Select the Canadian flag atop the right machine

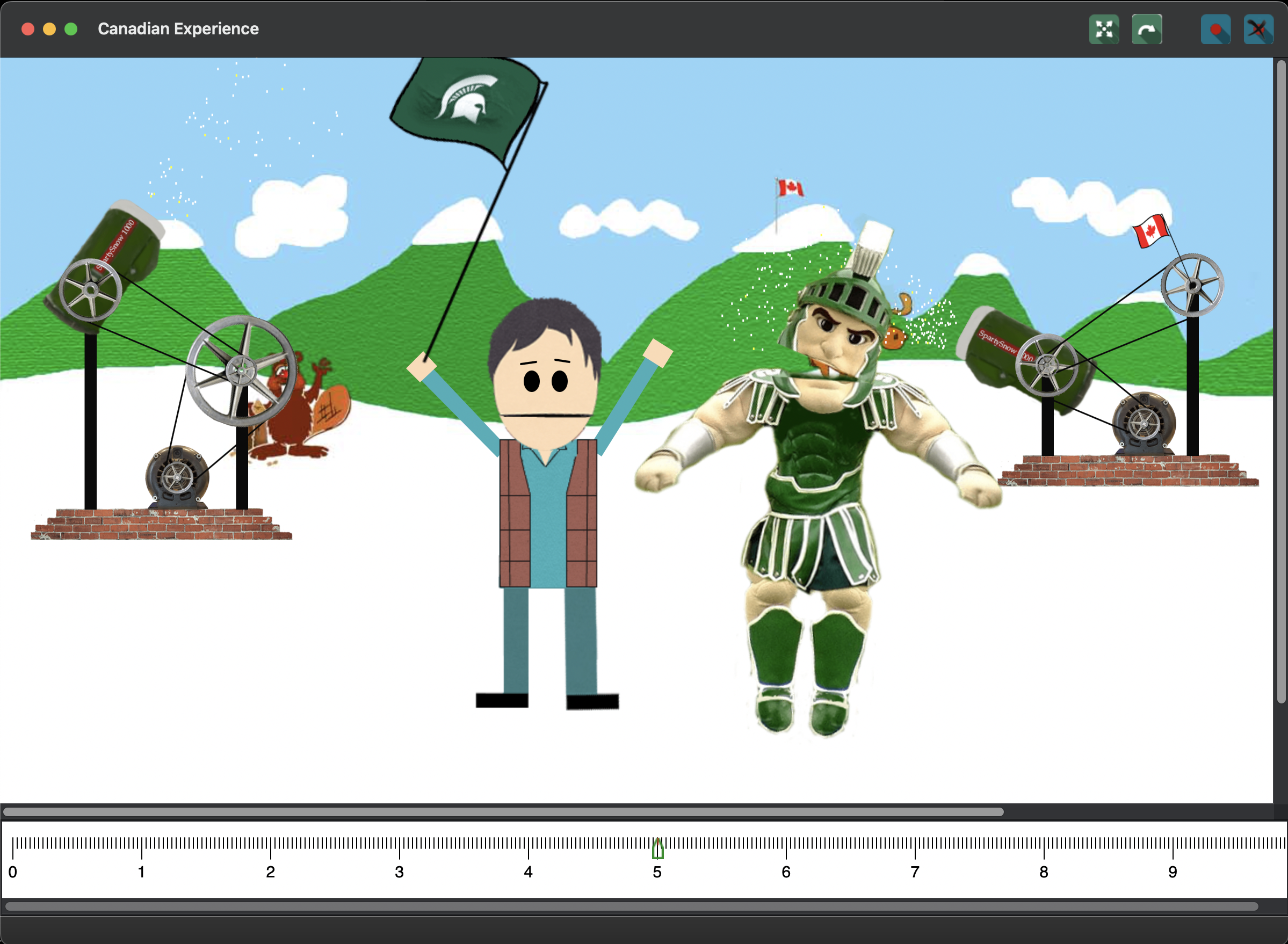pyautogui.click(x=1150, y=231)
